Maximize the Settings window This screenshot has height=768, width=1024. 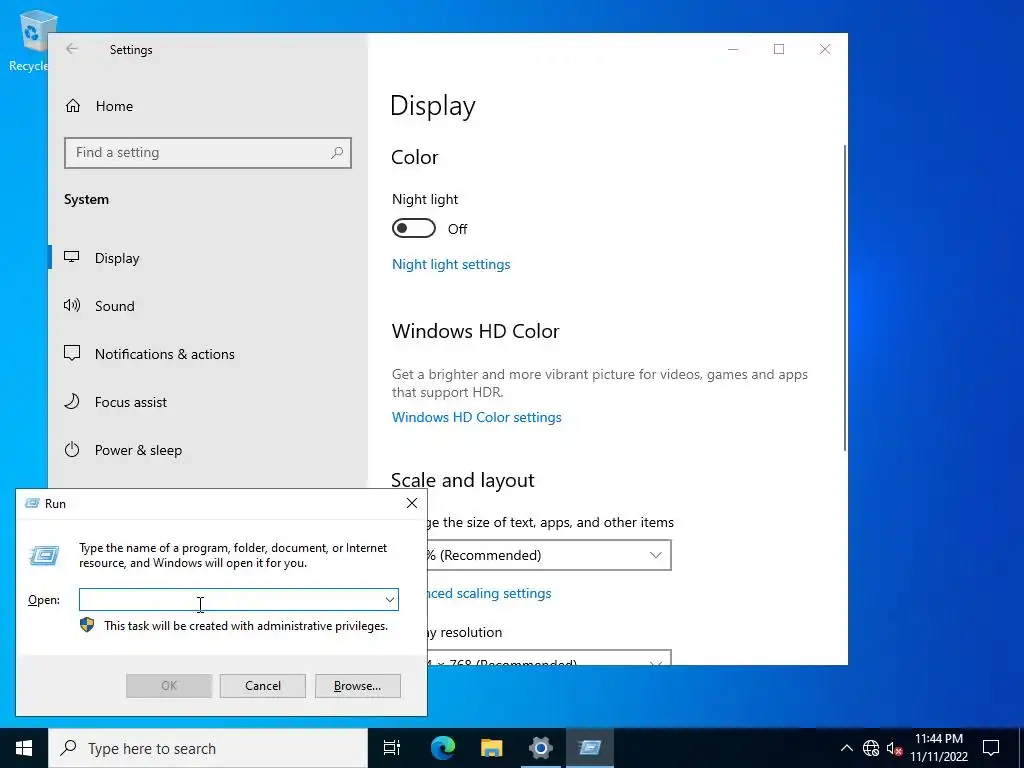[x=778, y=49]
